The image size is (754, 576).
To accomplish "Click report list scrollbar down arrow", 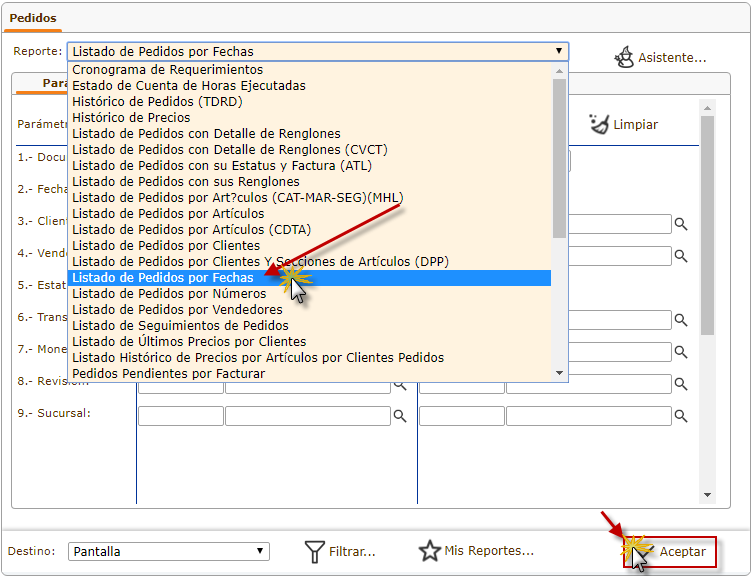I will [x=559, y=373].
